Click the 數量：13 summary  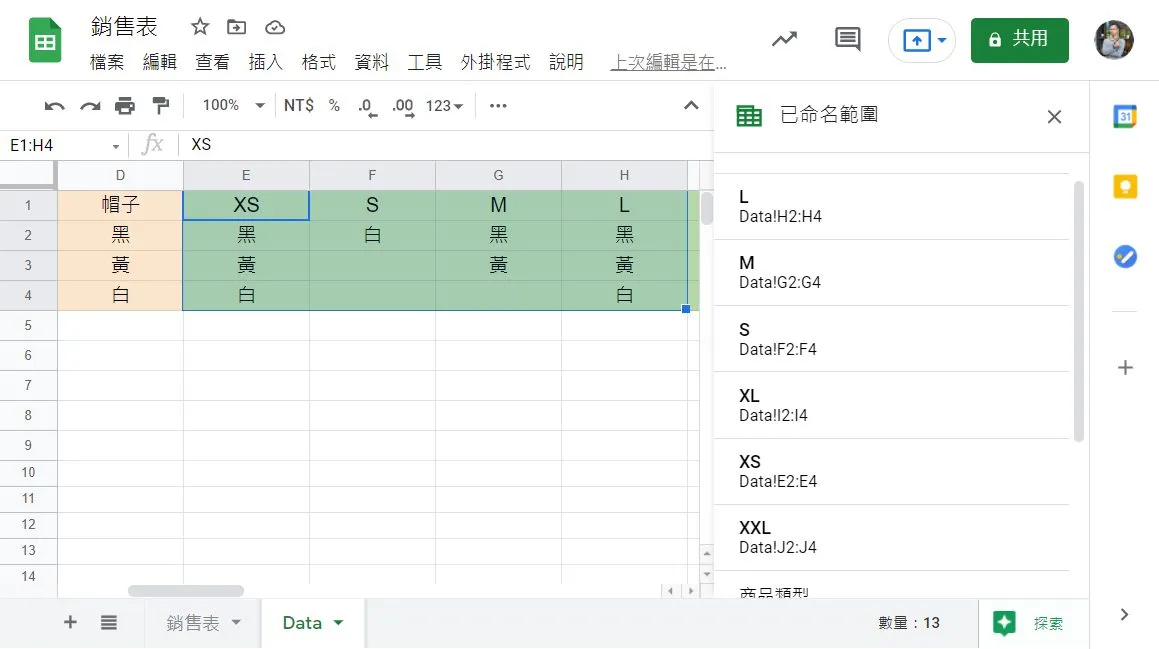pos(908,623)
